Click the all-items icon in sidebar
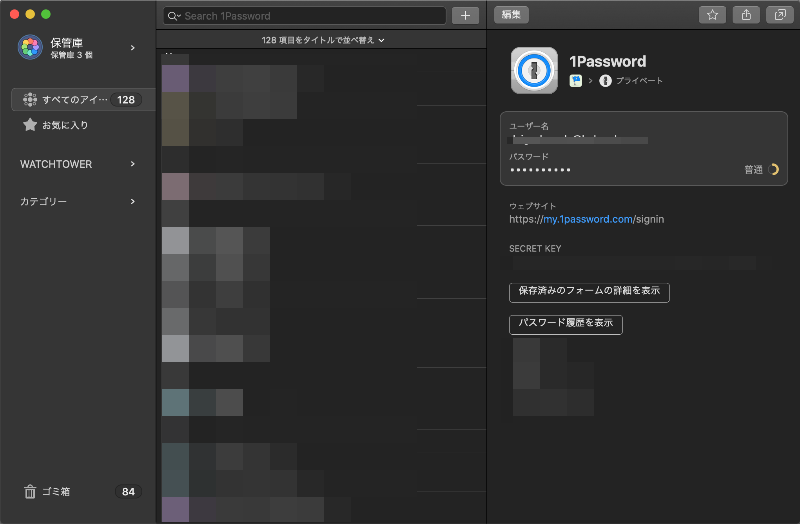Screen dimensions: 800x524 (x=30, y=99)
